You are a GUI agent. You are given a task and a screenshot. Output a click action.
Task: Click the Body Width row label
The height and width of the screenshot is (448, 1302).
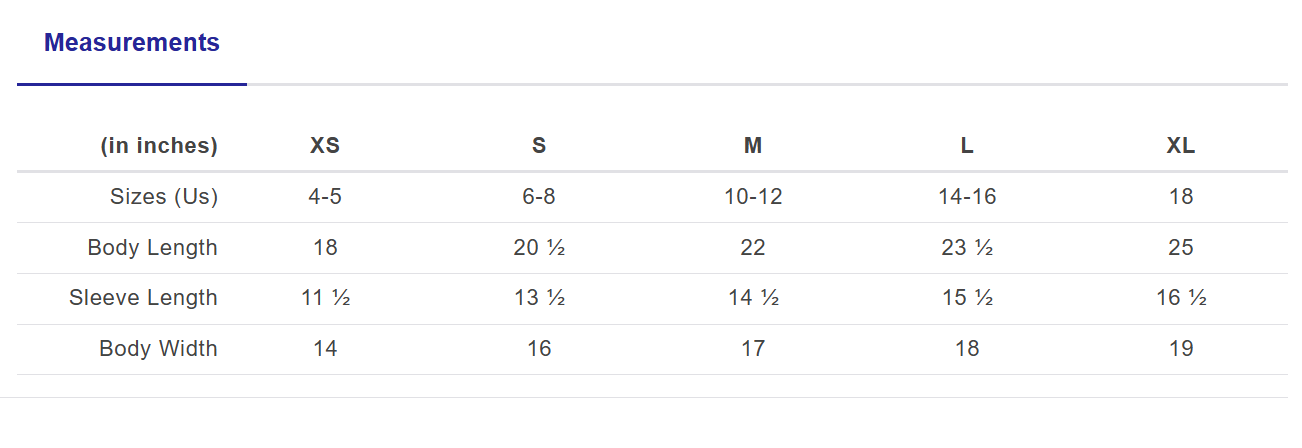point(158,349)
